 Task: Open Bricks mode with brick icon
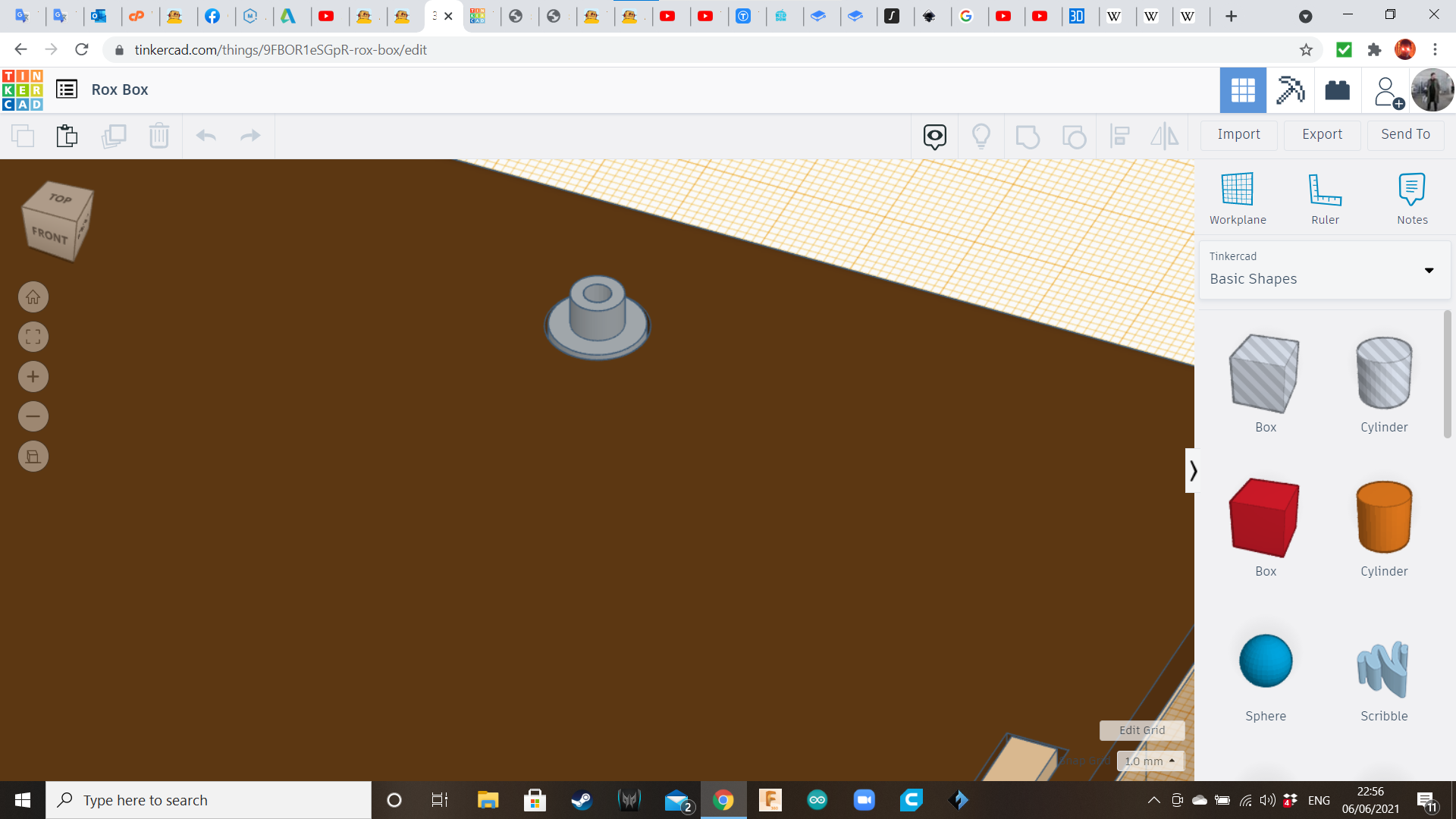1337,90
